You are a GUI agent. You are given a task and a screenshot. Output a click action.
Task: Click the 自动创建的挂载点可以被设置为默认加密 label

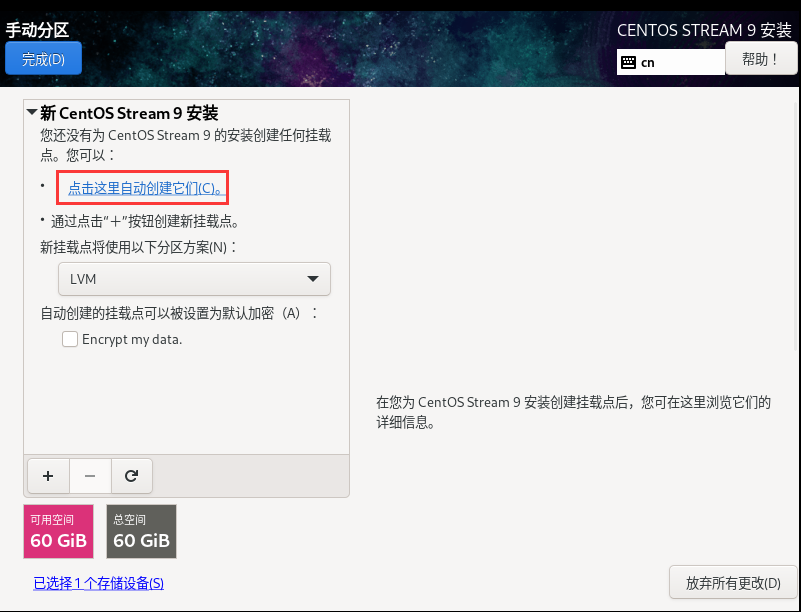[179, 313]
